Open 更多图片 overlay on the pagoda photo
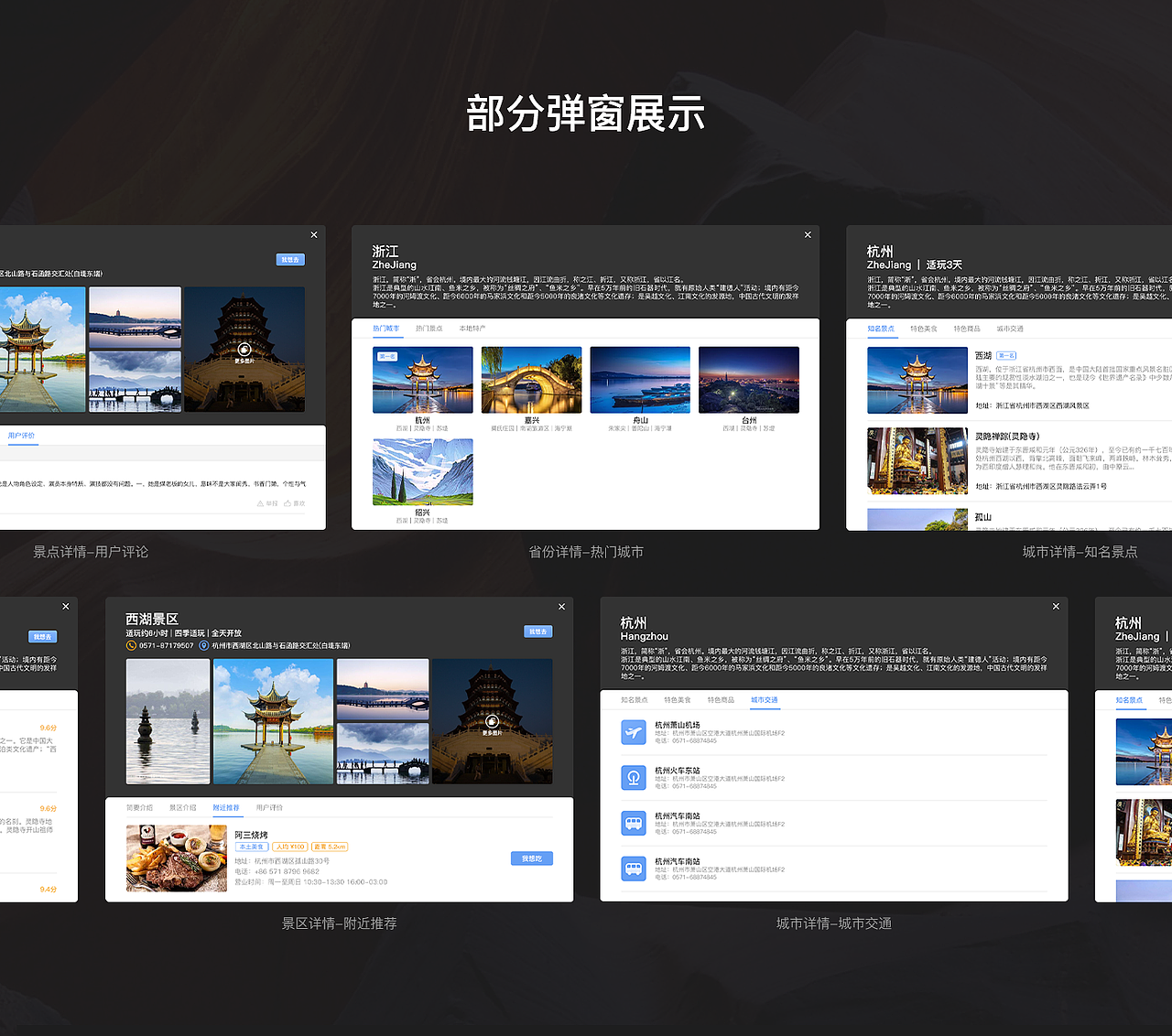 point(491,721)
